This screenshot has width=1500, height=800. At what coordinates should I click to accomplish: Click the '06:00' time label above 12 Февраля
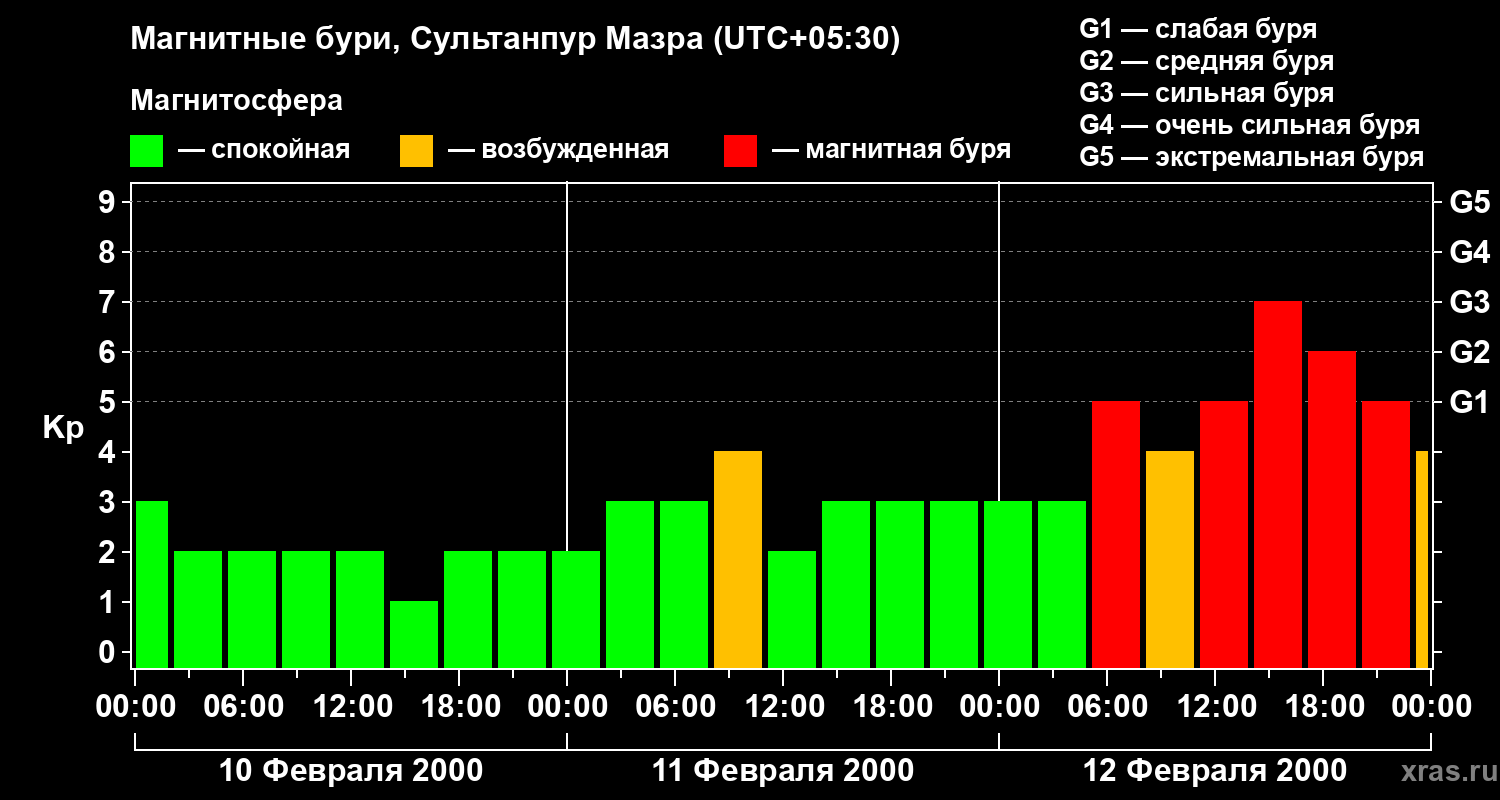click(1107, 706)
